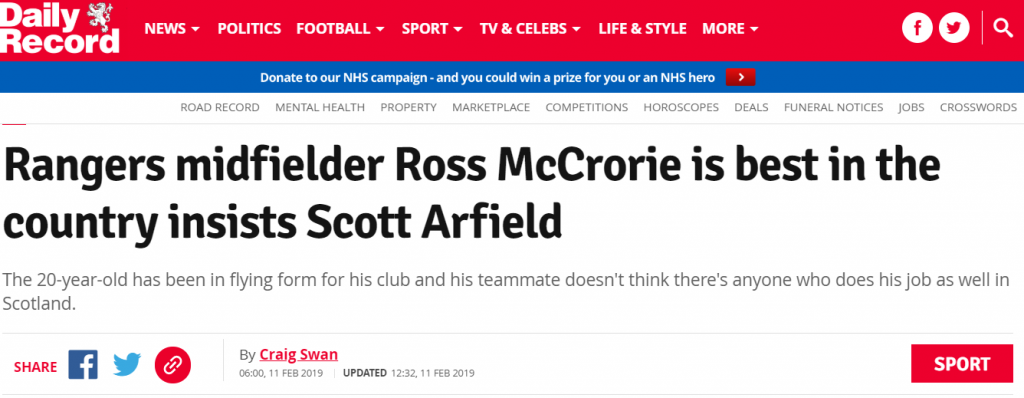Open the Mental Health link
This screenshot has width=1024, height=398.
[x=320, y=108]
